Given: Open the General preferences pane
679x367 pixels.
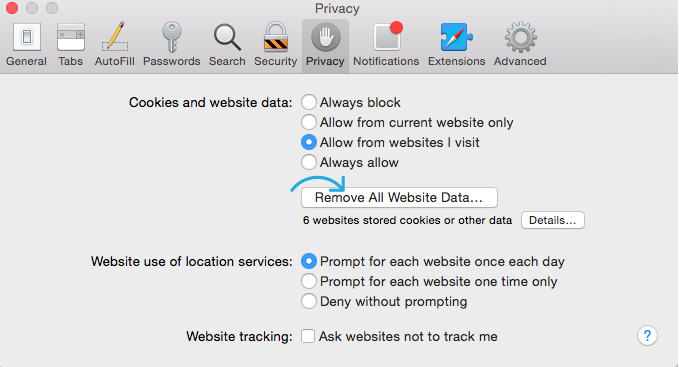Looking at the screenshot, I should tap(26, 45).
